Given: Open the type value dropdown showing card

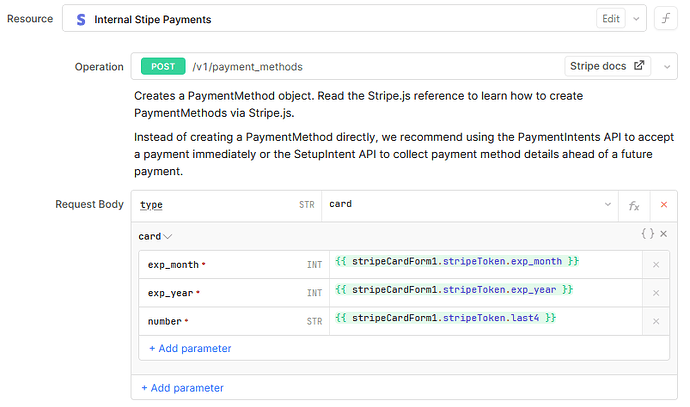Looking at the screenshot, I should (470, 205).
